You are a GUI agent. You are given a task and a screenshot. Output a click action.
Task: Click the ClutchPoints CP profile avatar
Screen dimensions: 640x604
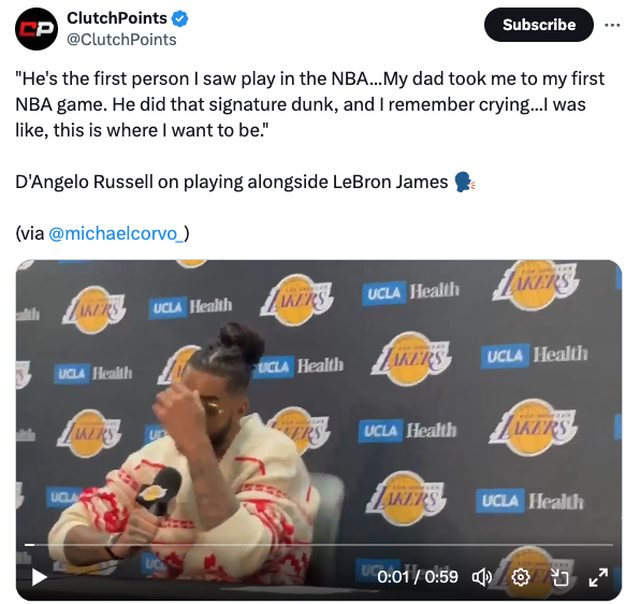click(36, 29)
